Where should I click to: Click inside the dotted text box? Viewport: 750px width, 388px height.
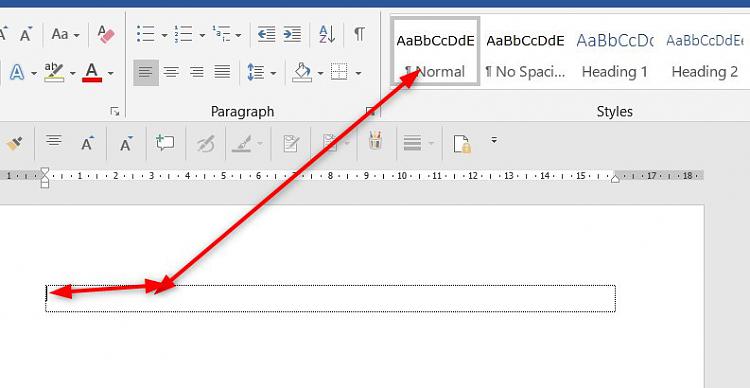pos(331,299)
